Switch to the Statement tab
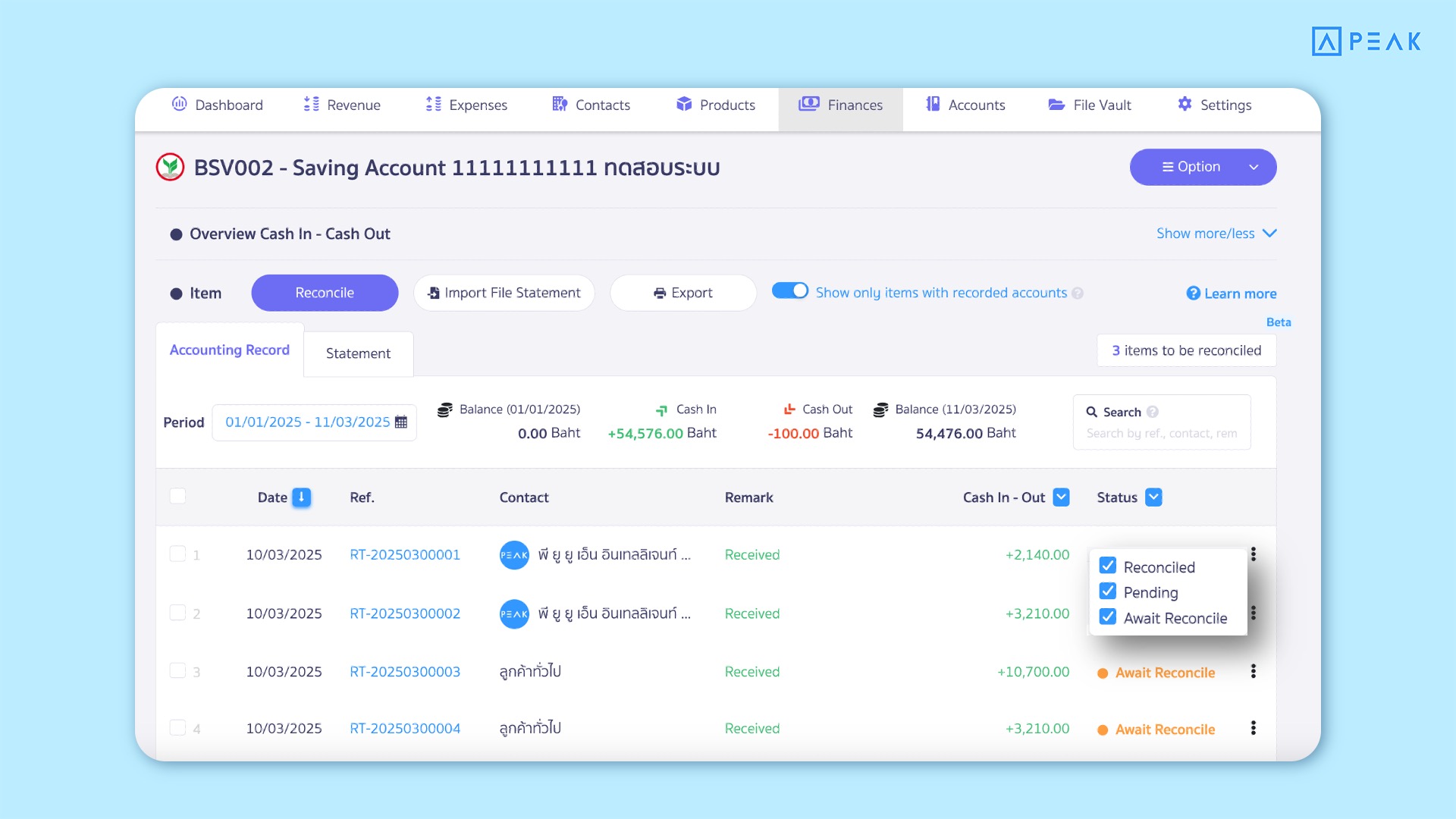 [358, 353]
